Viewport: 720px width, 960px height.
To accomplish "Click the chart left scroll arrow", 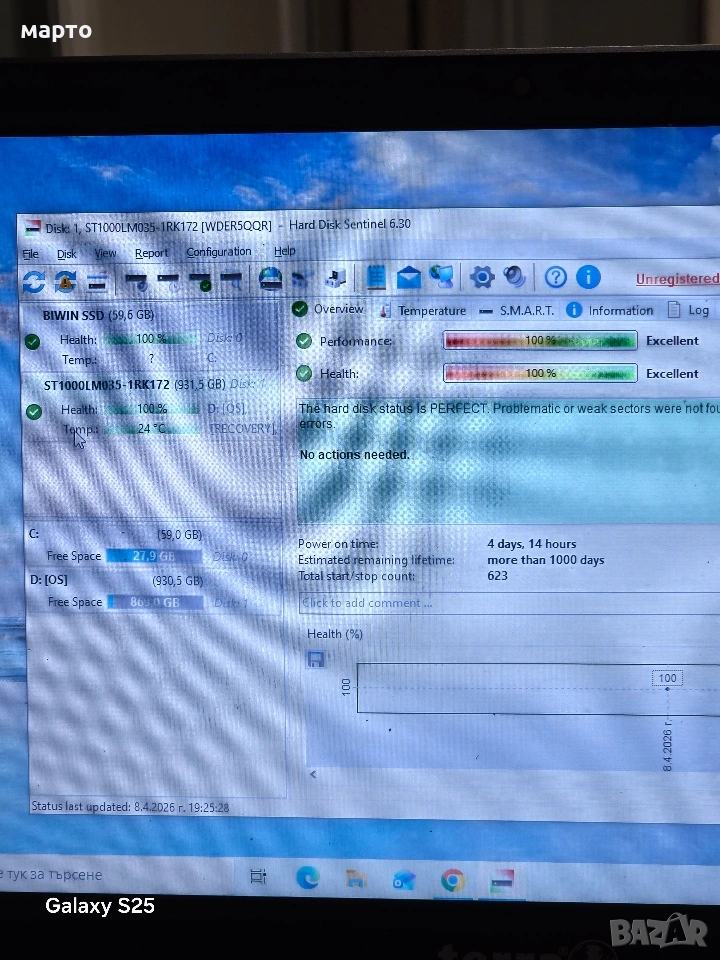I will 313,774.
